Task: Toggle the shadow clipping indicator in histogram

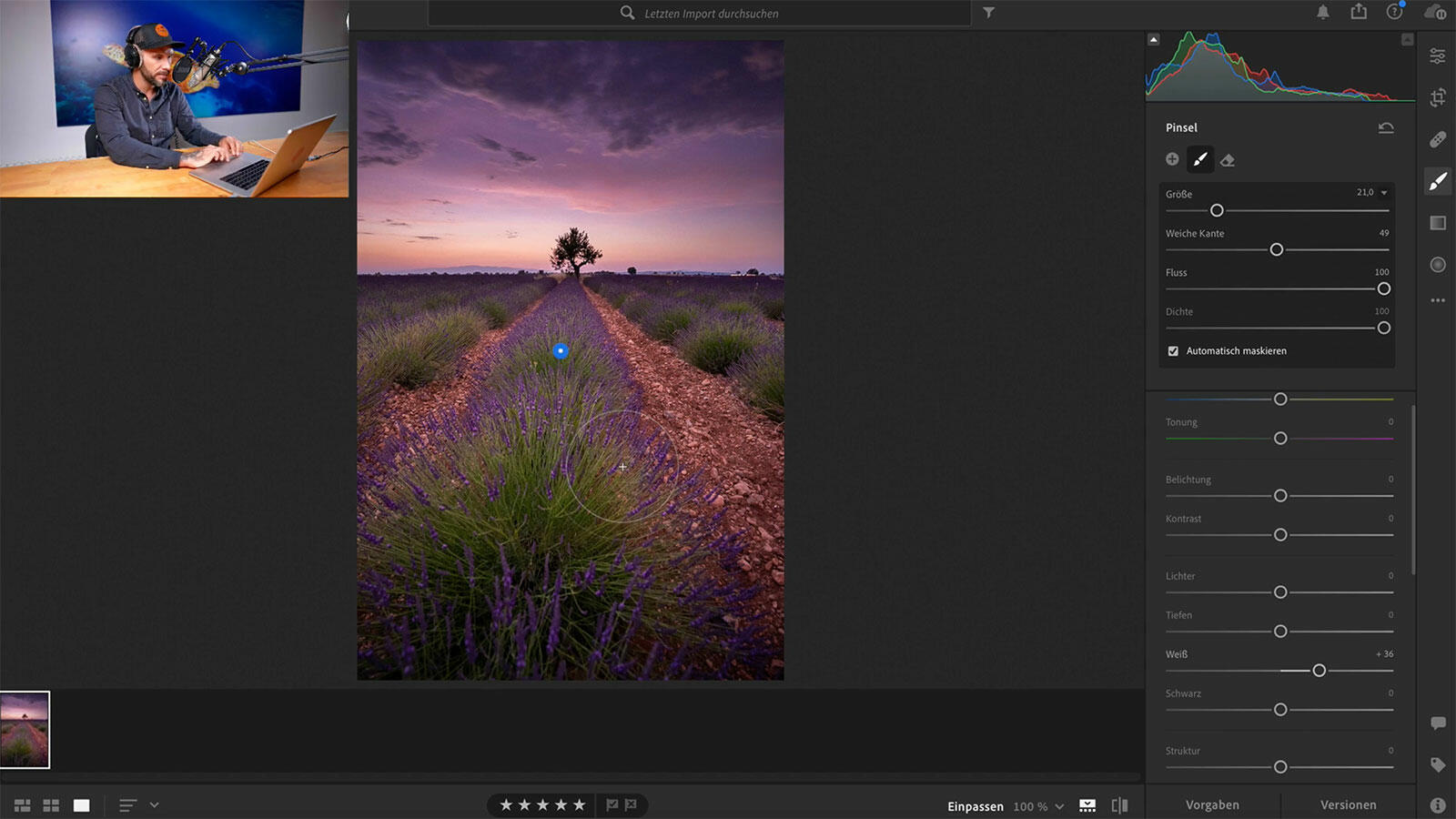Action: [1154, 40]
